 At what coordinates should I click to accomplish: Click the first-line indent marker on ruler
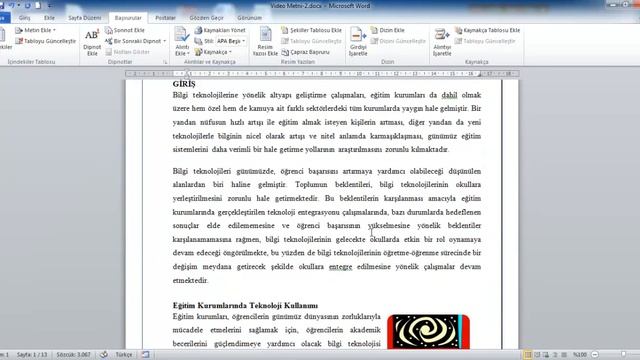click(187, 71)
